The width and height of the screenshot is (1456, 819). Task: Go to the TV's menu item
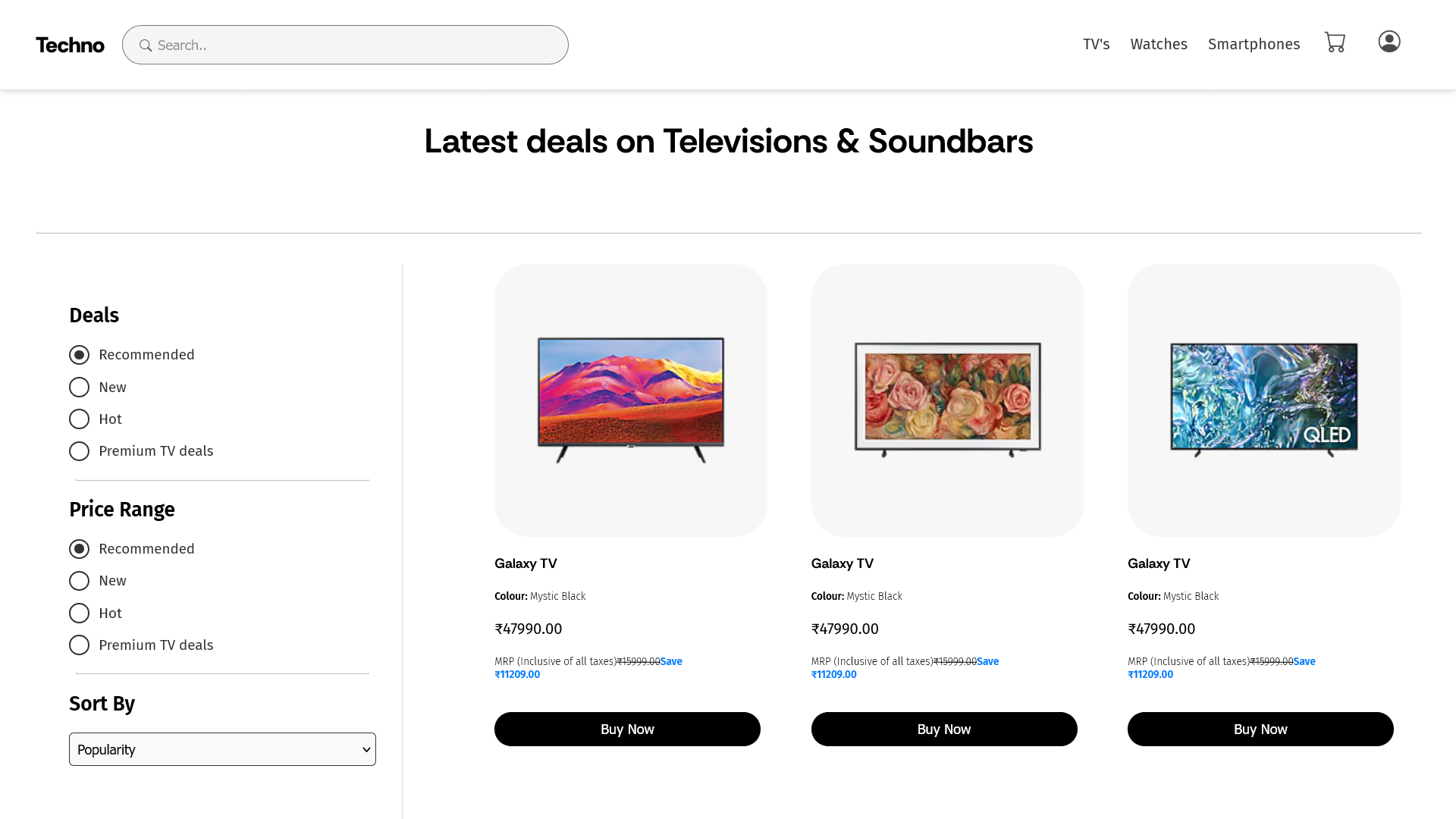[x=1096, y=44]
